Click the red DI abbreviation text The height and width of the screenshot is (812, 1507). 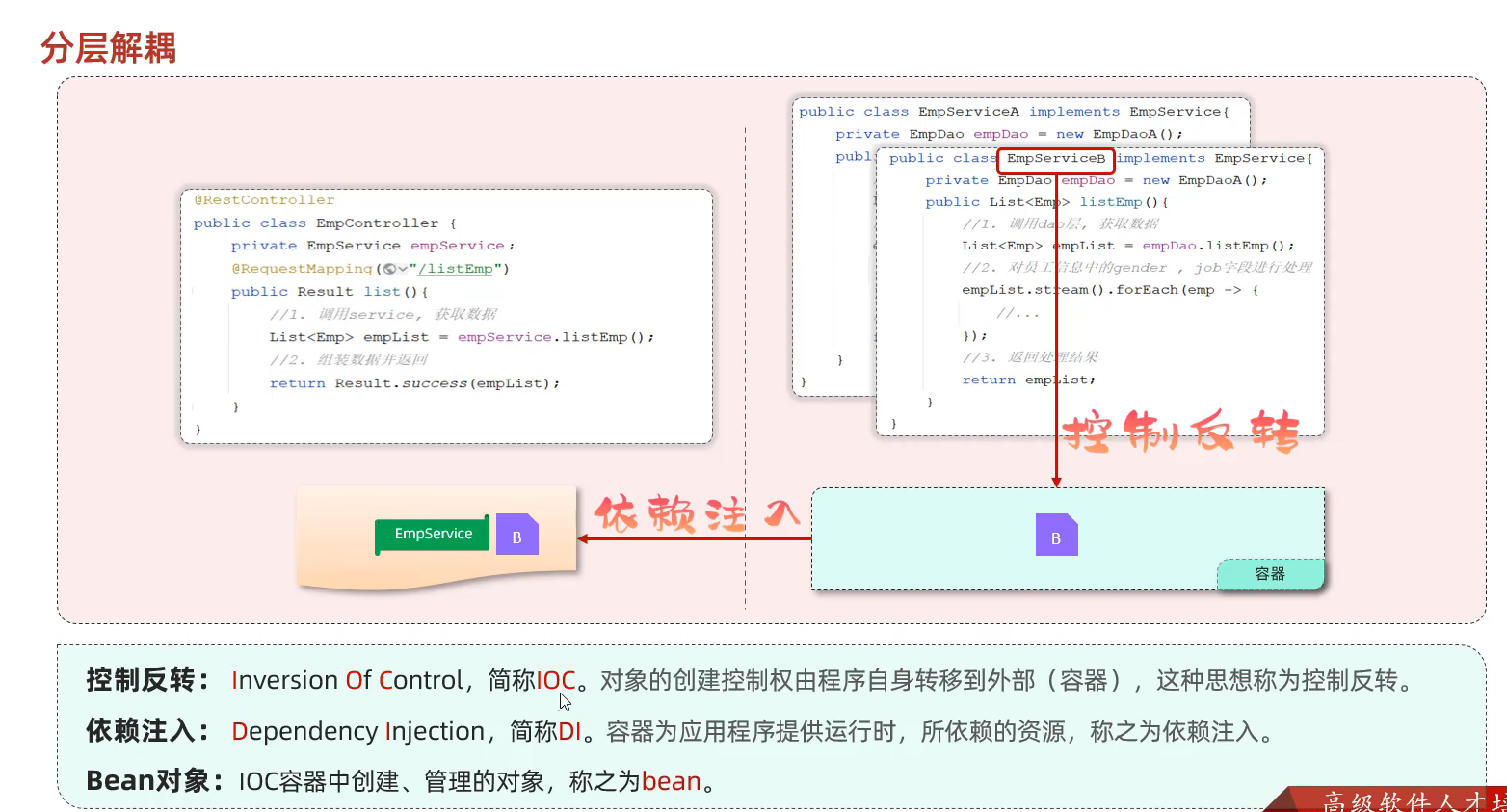click(x=569, y=731)
